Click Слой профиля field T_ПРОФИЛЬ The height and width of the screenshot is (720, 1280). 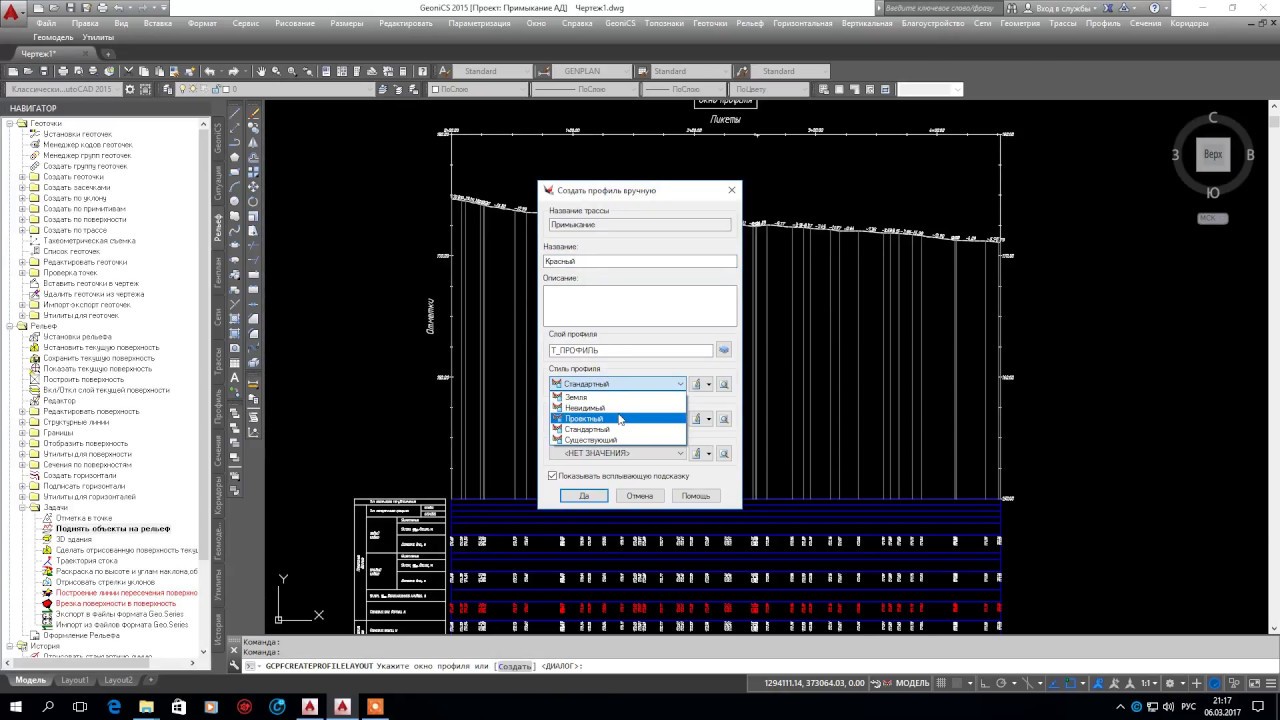631,350
